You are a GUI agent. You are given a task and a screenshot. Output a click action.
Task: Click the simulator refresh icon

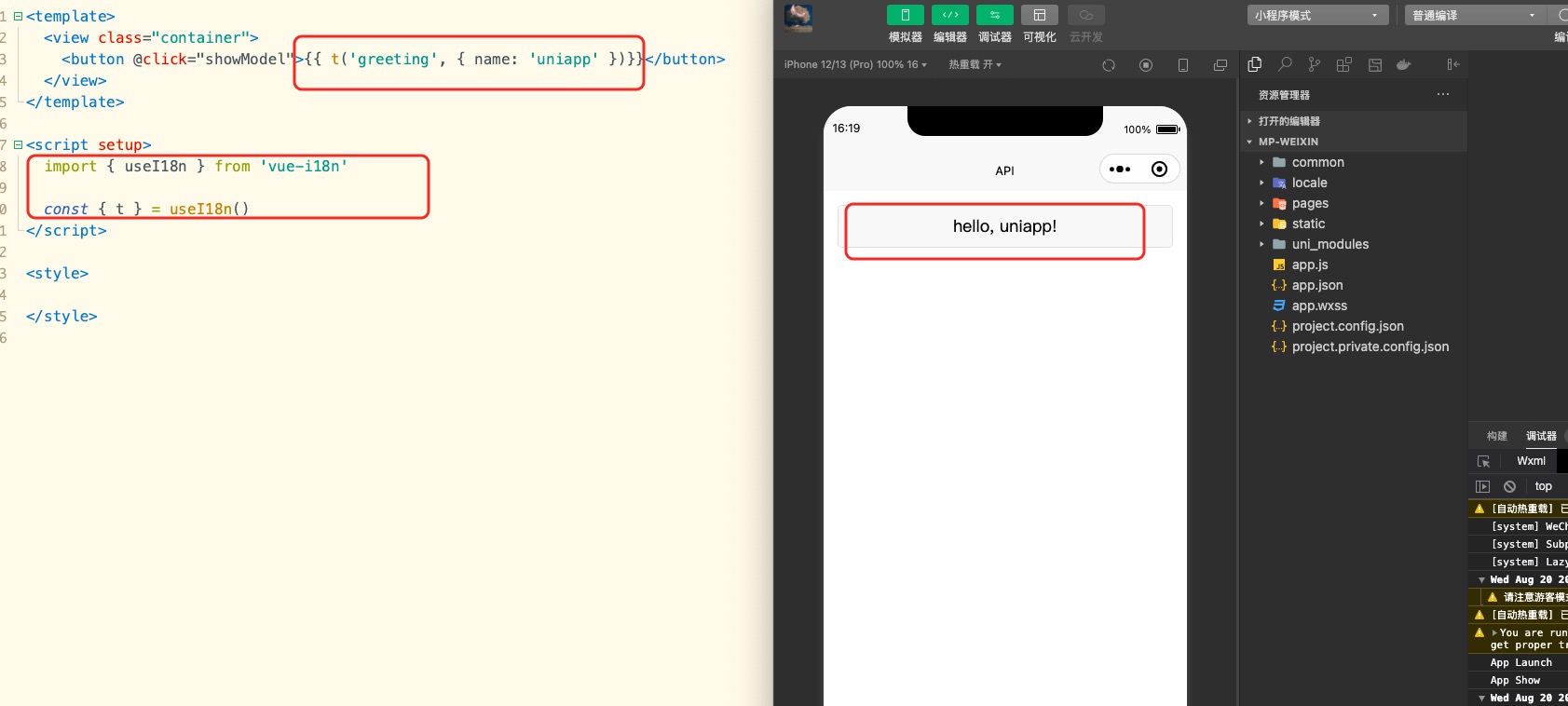point(1109,65)
